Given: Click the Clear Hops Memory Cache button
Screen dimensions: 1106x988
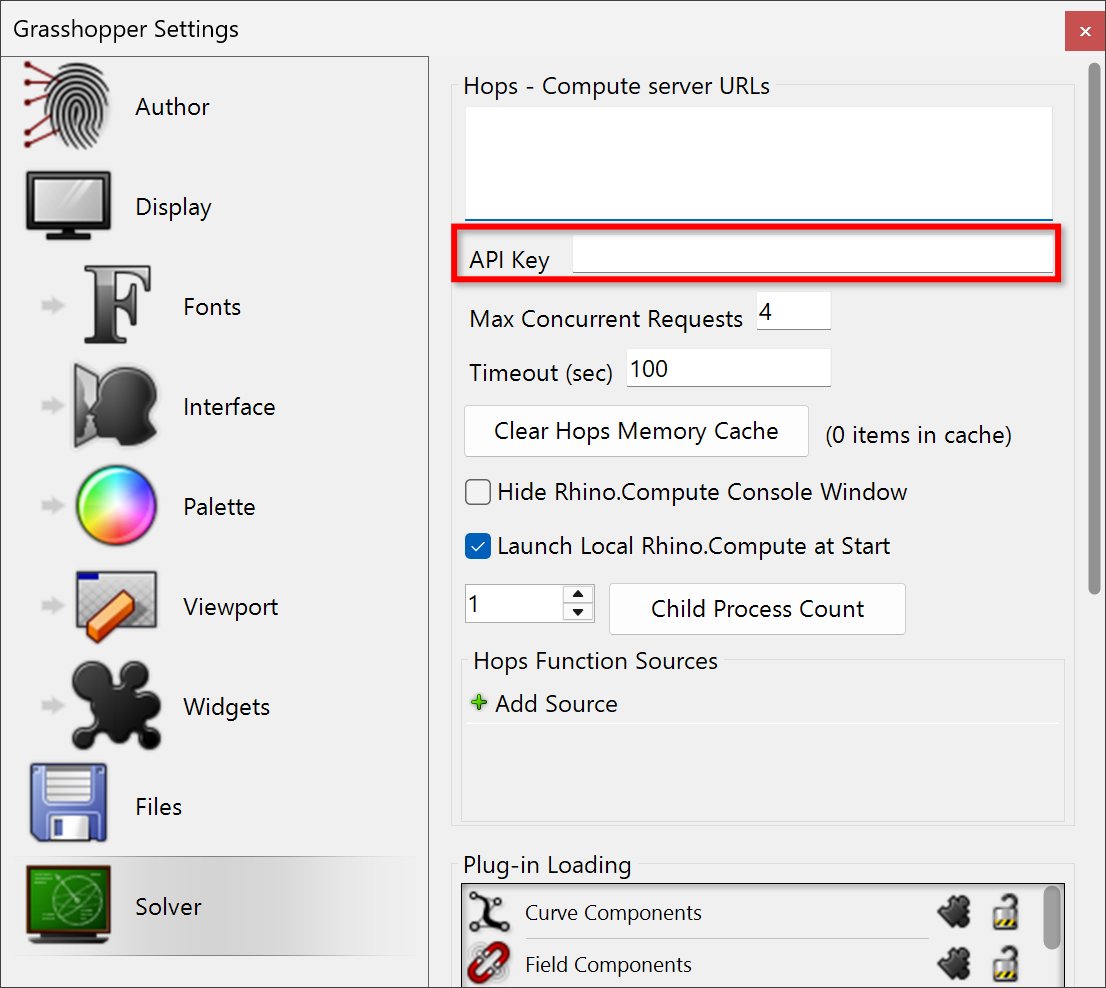Looking at the screenshot, I should [636, 431].
